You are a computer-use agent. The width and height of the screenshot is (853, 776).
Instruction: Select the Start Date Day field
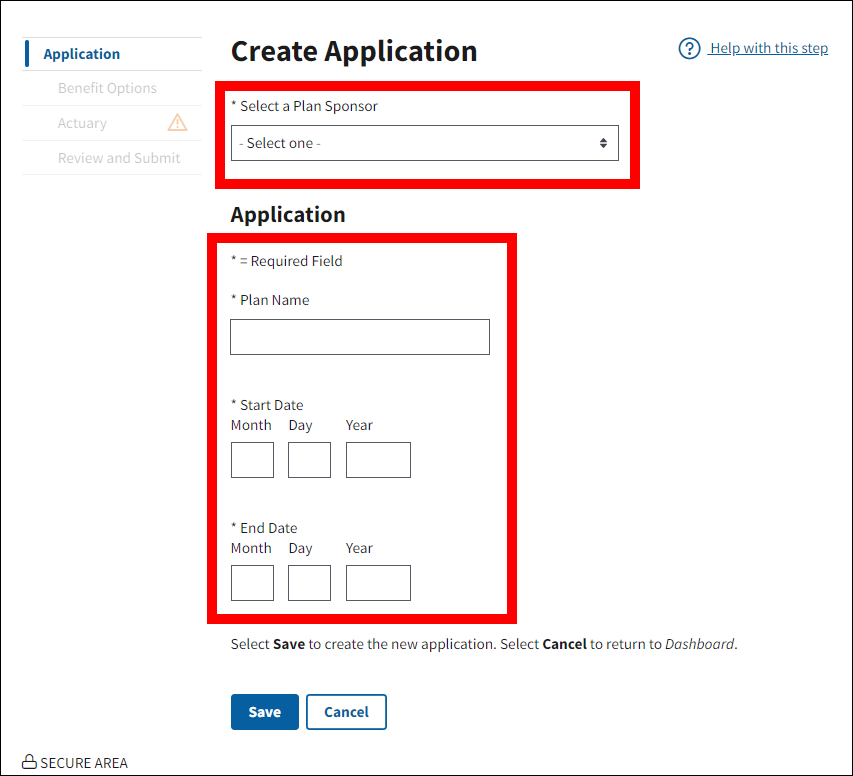click(x=309, y=460)
